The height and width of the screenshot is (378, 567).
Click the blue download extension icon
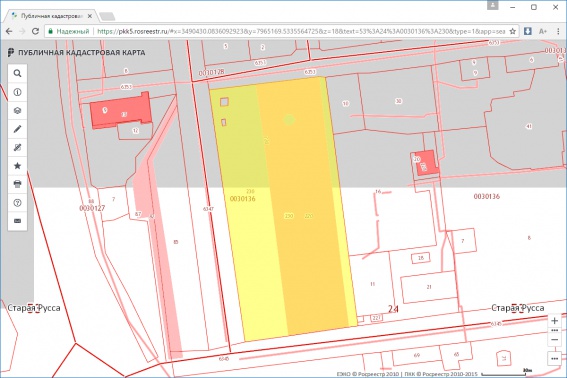coord(528,31)
